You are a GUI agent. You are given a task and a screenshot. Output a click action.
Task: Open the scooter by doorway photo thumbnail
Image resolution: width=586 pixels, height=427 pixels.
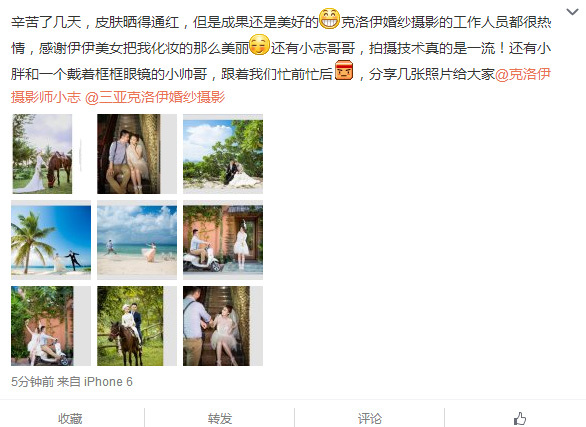coord(223,240)
